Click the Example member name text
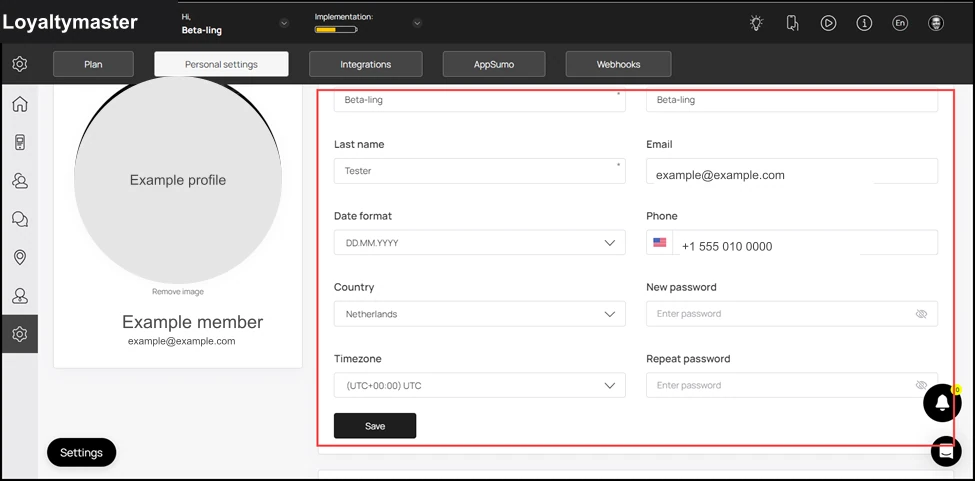 [193, 322]
